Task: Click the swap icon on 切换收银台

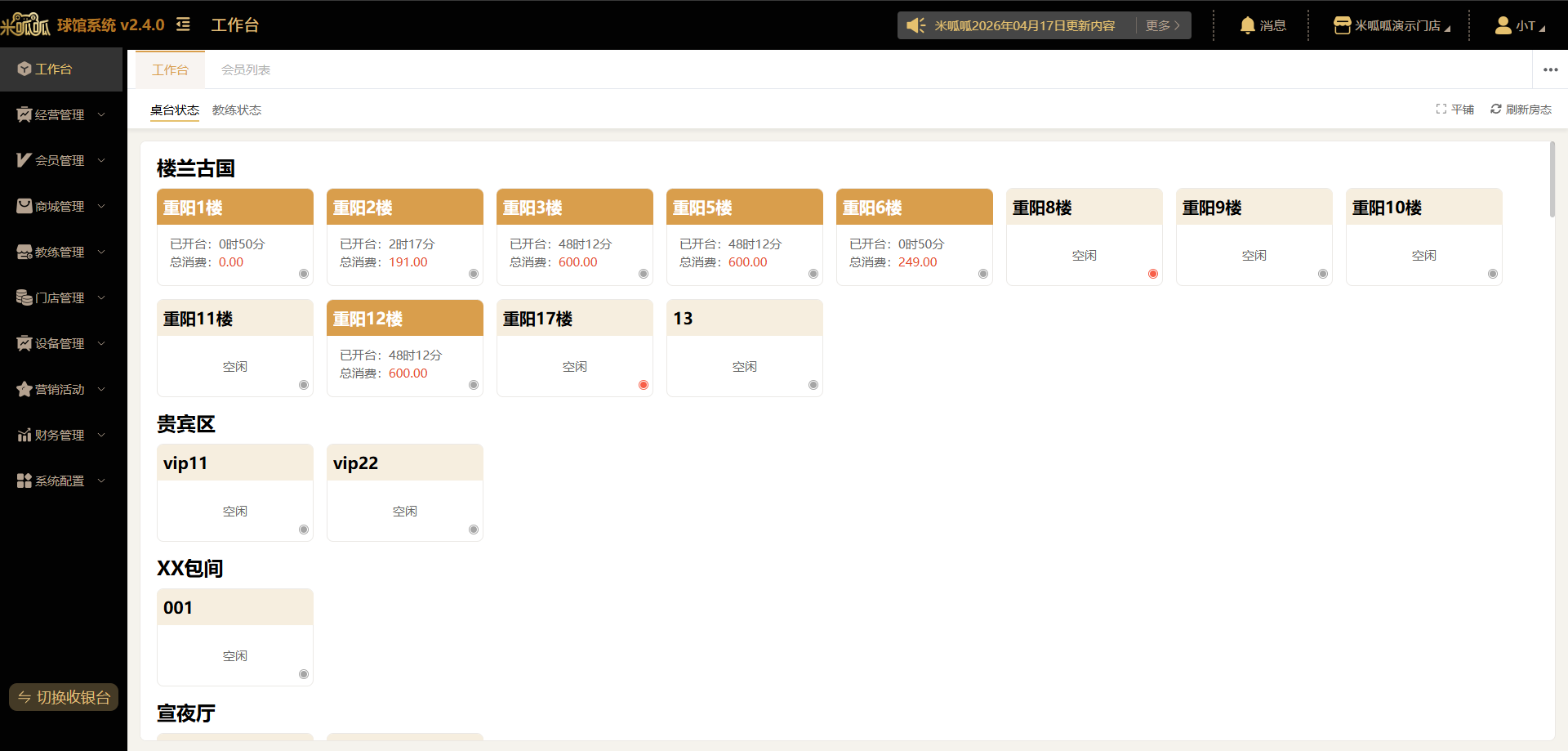Action: pyautogui.click(x=24, y=697)
